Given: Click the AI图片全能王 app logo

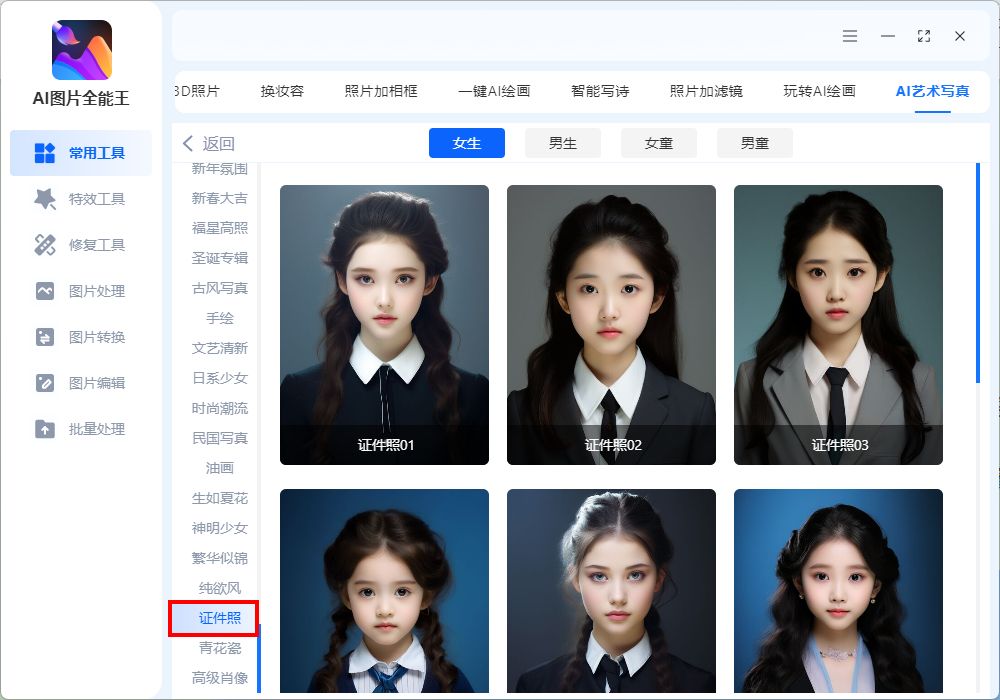Looking at the screenshot, I should (x=82, y=50).
